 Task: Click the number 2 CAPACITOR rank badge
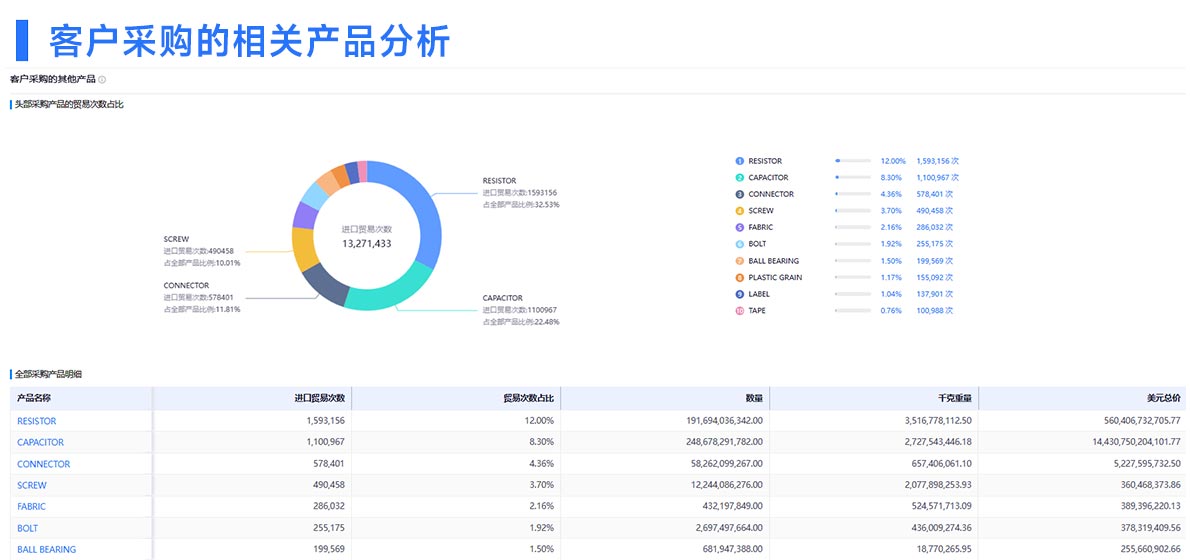(x=740, y=178)
